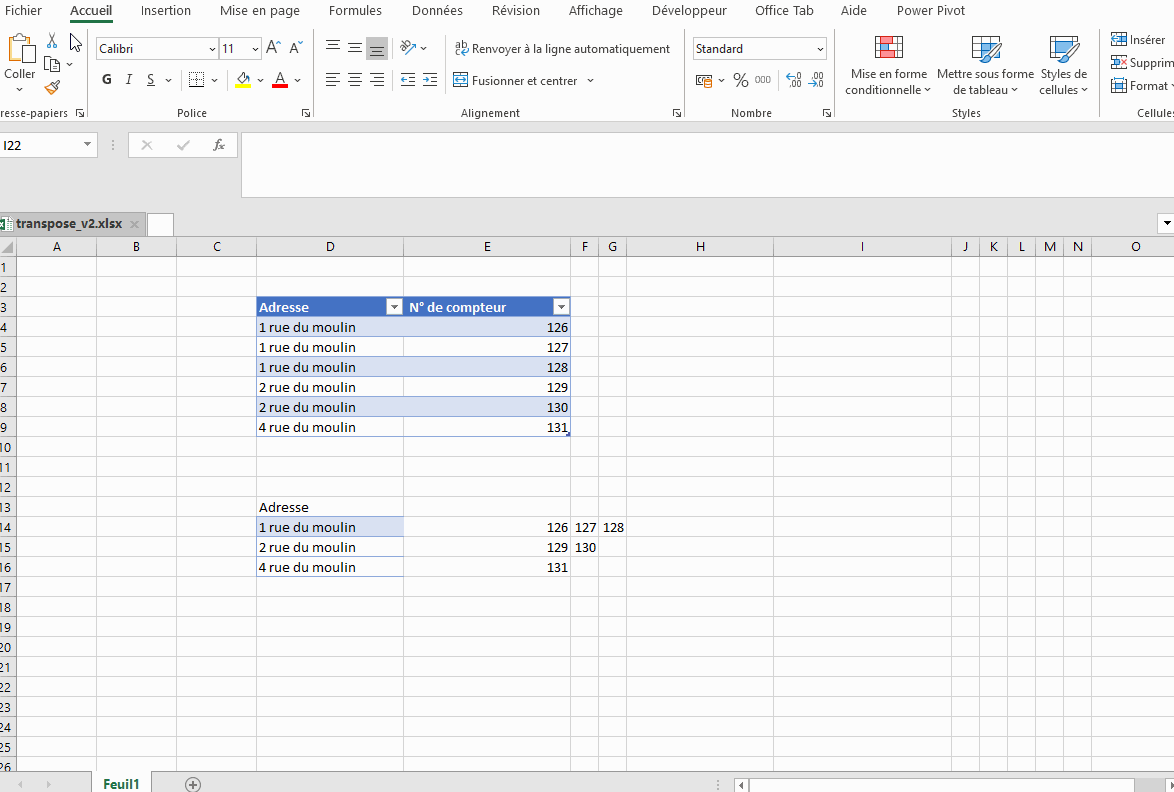Add a new sheet with plus icon
Viewport: 1174px width, 792px height.
[193, 784]
